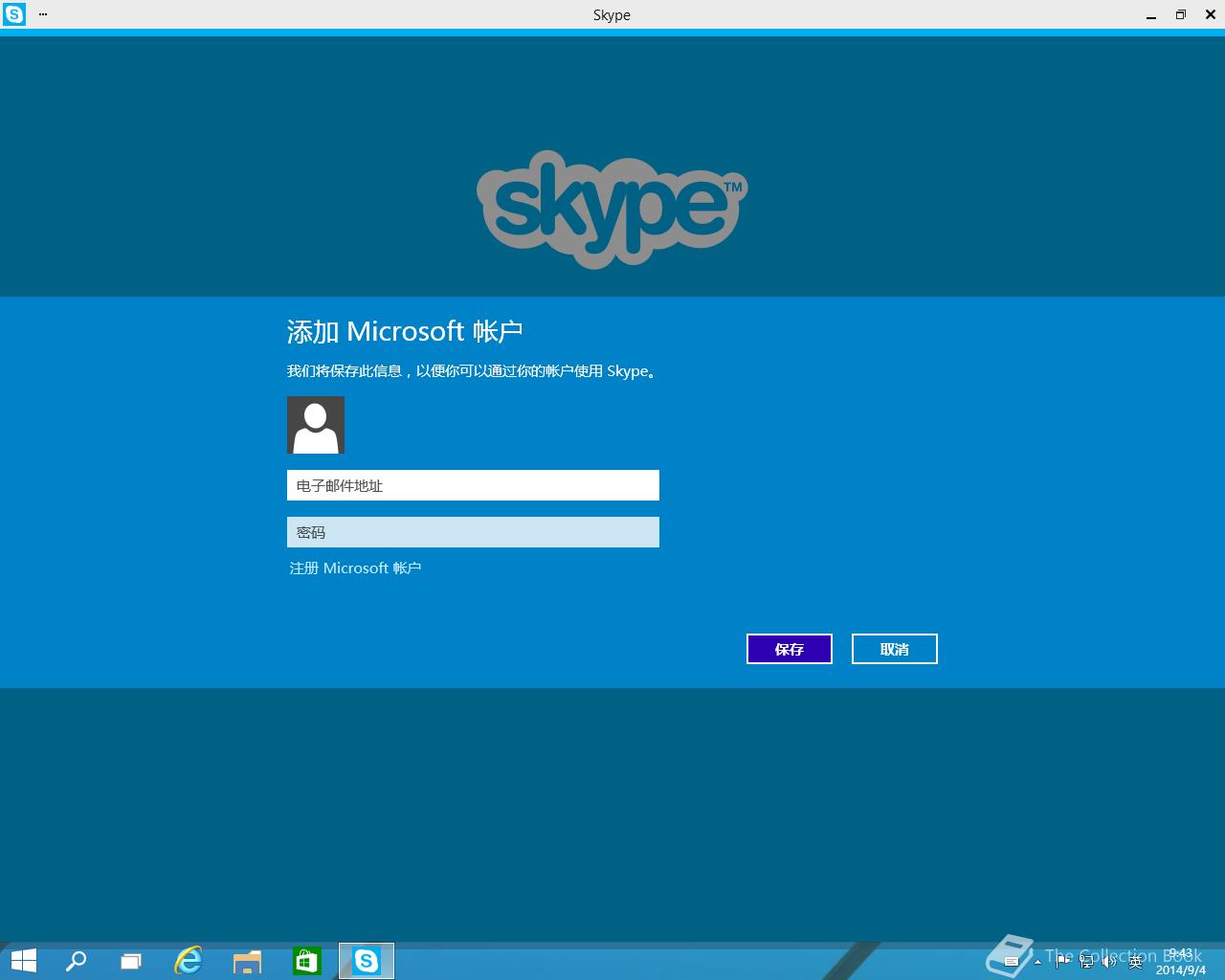Click the 取消 cancel button

[895, 649]
